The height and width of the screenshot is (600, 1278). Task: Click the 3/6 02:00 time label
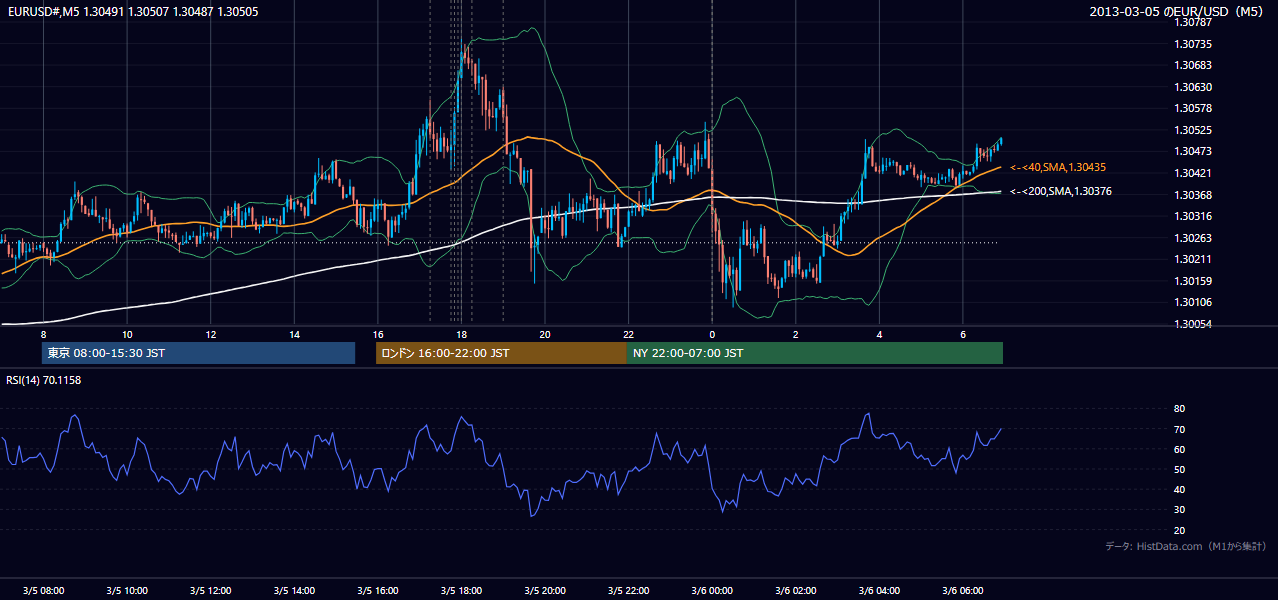click(x=796, y=590)
